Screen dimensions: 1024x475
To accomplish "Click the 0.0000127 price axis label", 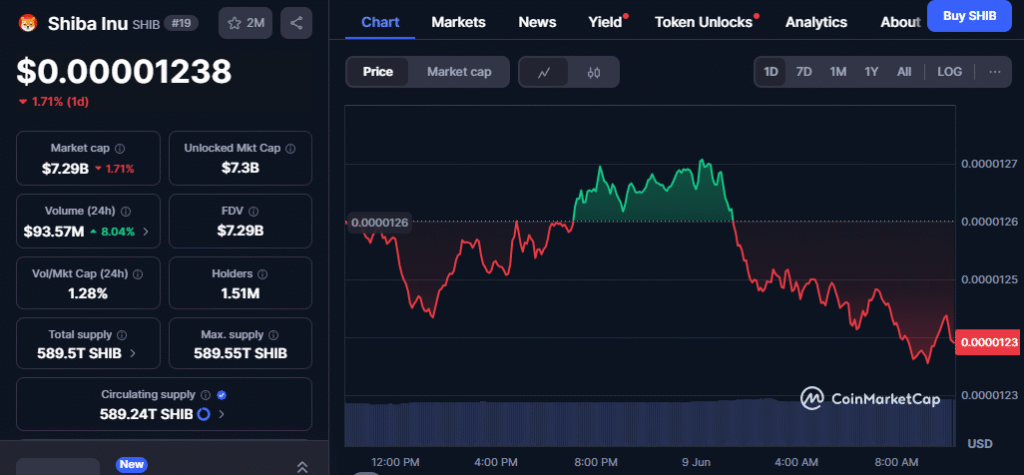I will click(989, 164).
